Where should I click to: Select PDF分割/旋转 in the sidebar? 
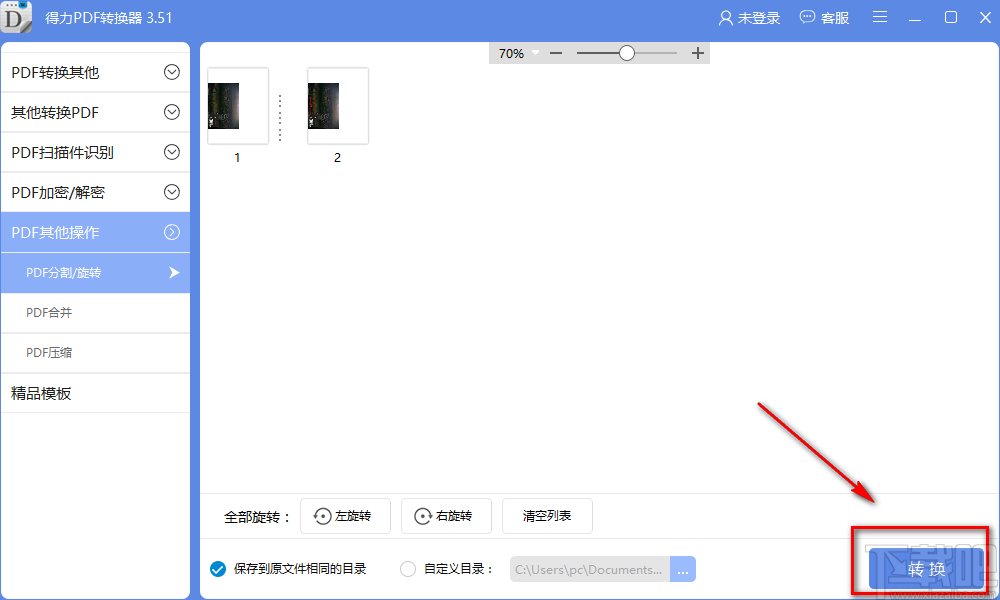tap(96, 273)
